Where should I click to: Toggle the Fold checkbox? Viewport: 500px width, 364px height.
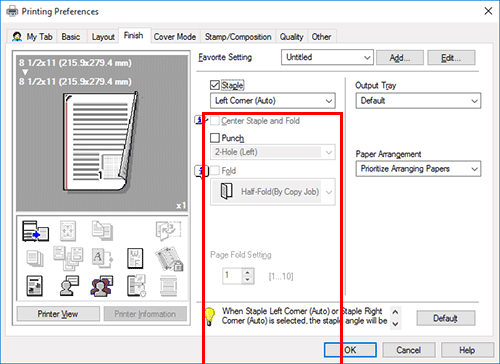pyautogui.click(x=215, y=171)
